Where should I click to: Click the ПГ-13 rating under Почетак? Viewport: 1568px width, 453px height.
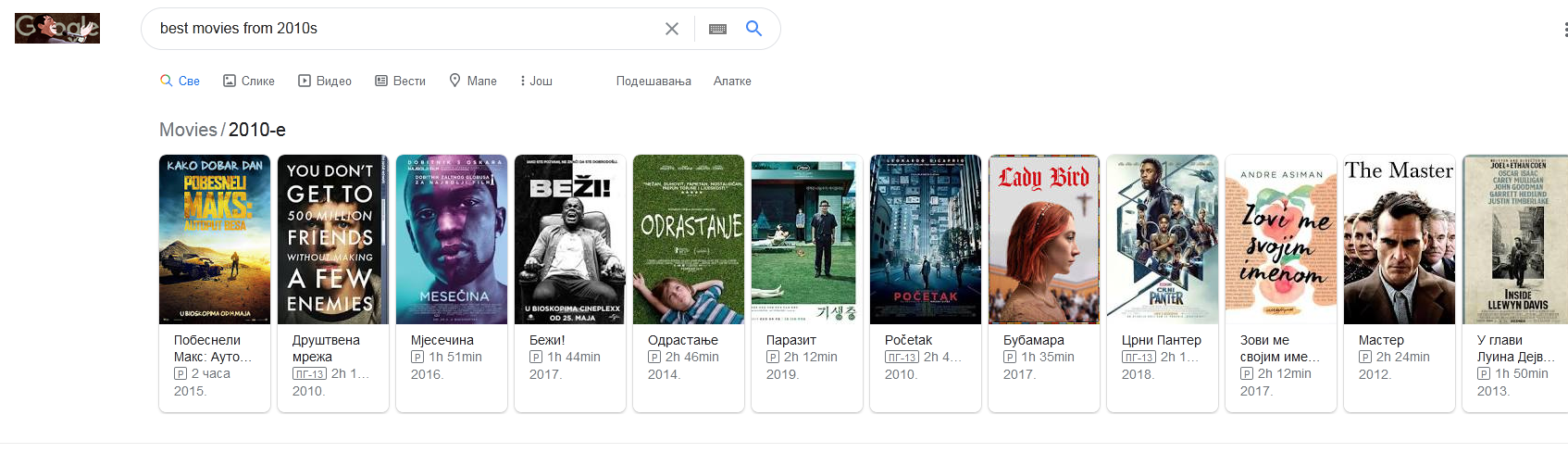coord(902,358)
